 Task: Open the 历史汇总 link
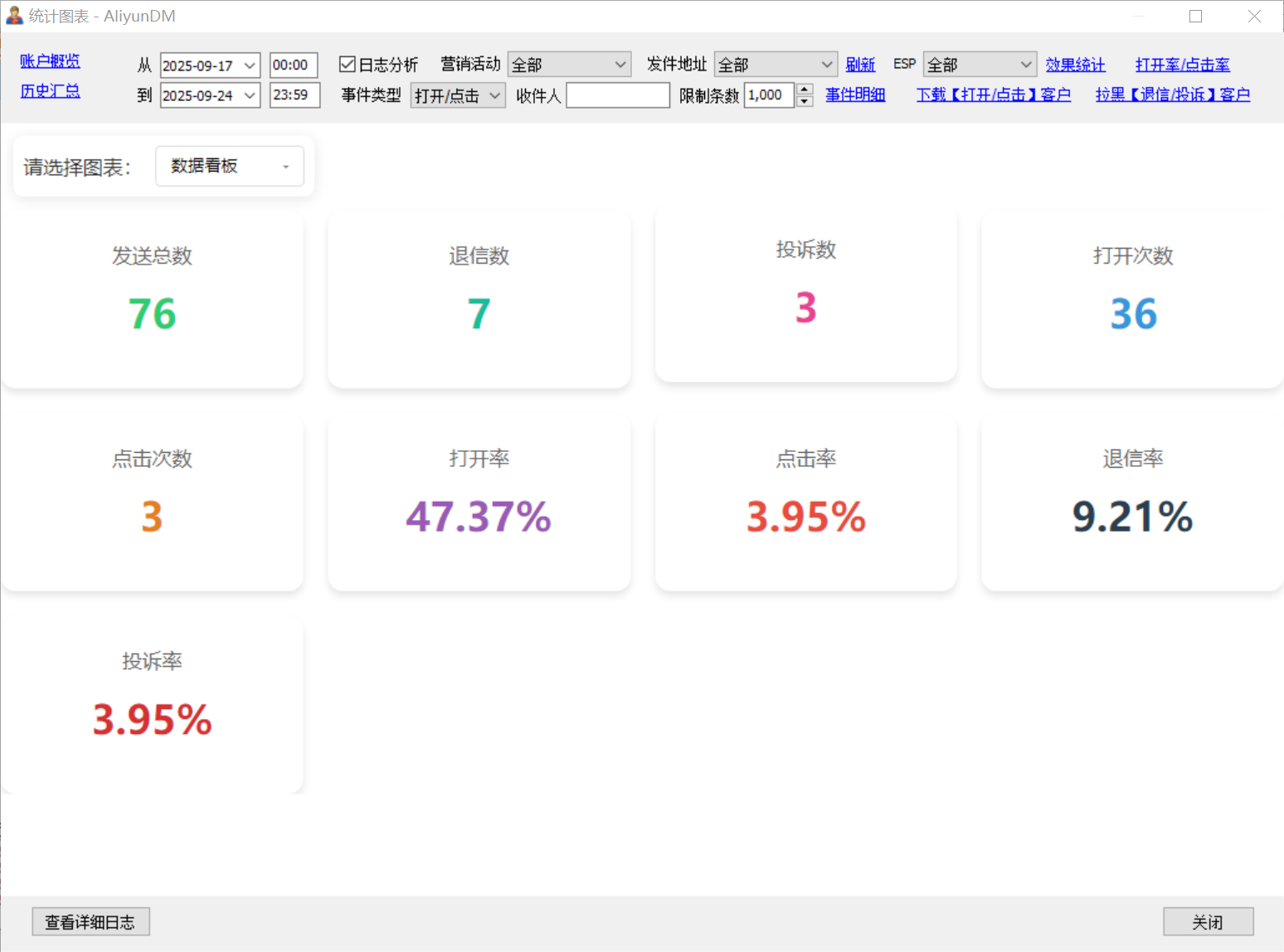coord(51,91)
